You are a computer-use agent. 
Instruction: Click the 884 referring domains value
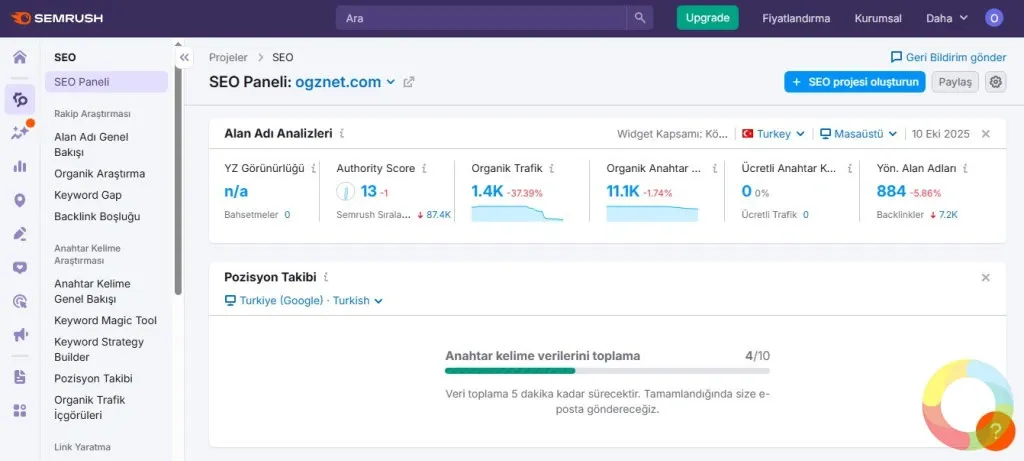coord(891,191)
